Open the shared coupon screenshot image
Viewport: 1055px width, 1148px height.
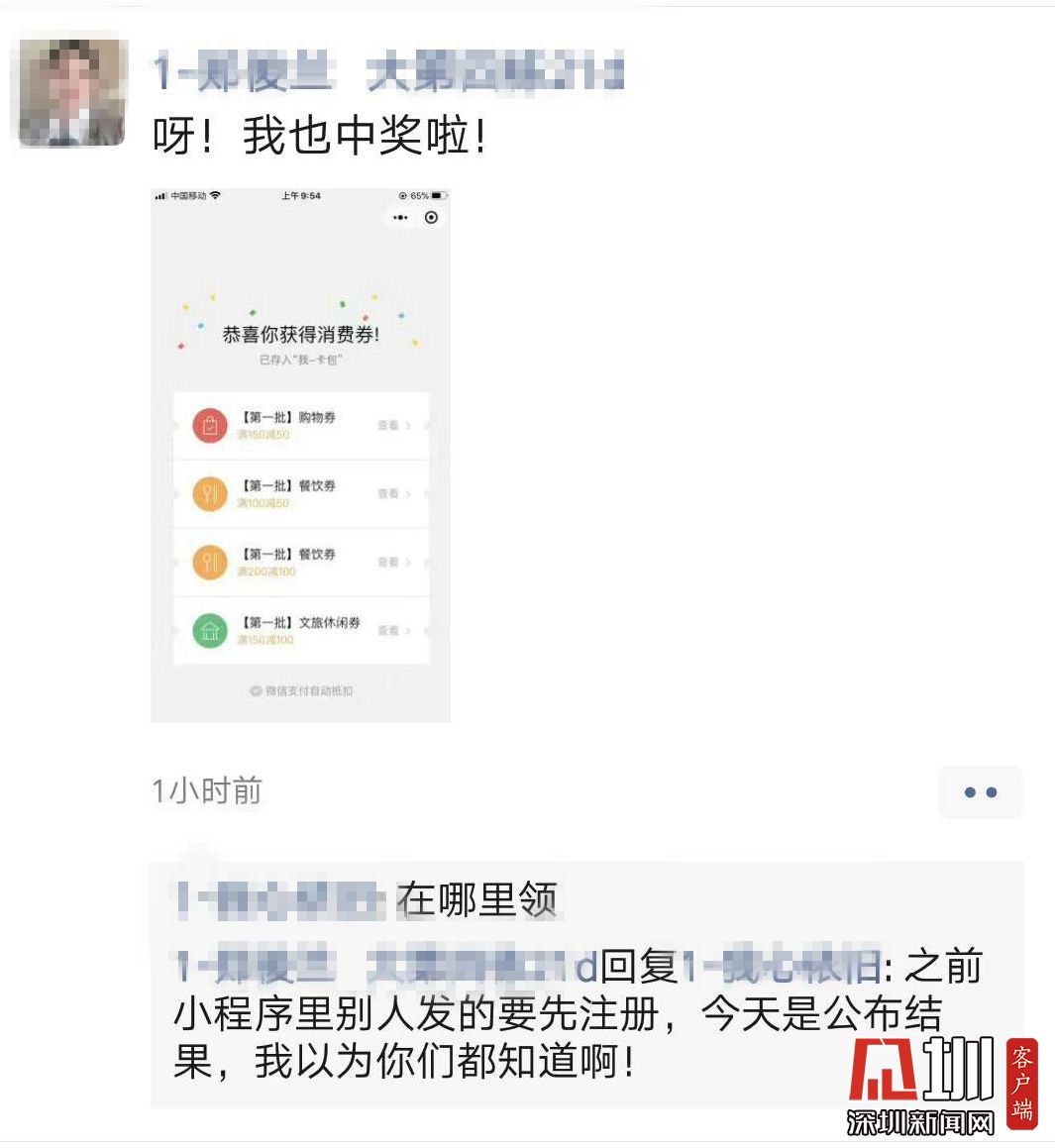300,456
